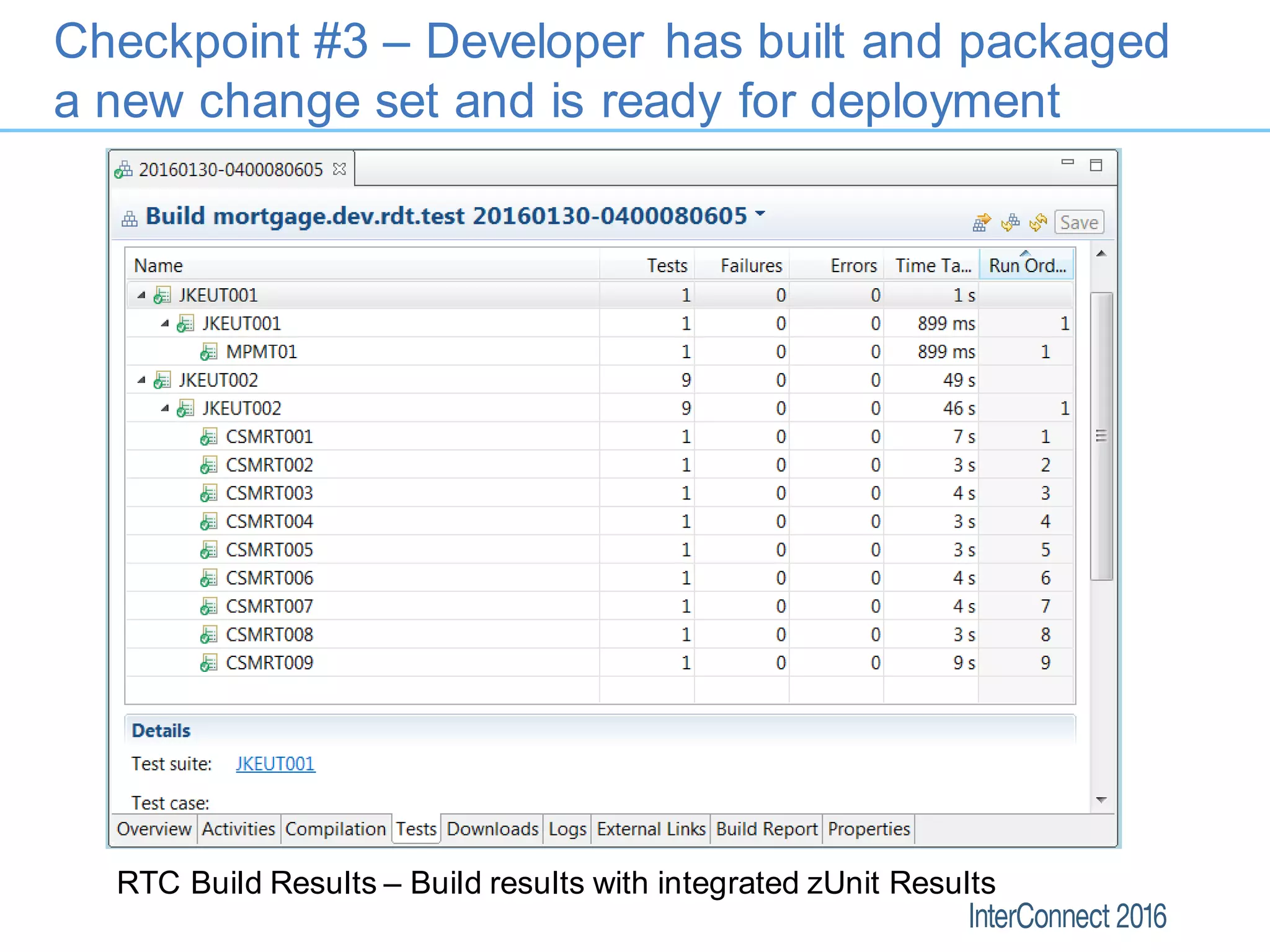The image size is (1270, 952).
Task: Click the build icon beside the build title
Action: [x=130, y=218]
